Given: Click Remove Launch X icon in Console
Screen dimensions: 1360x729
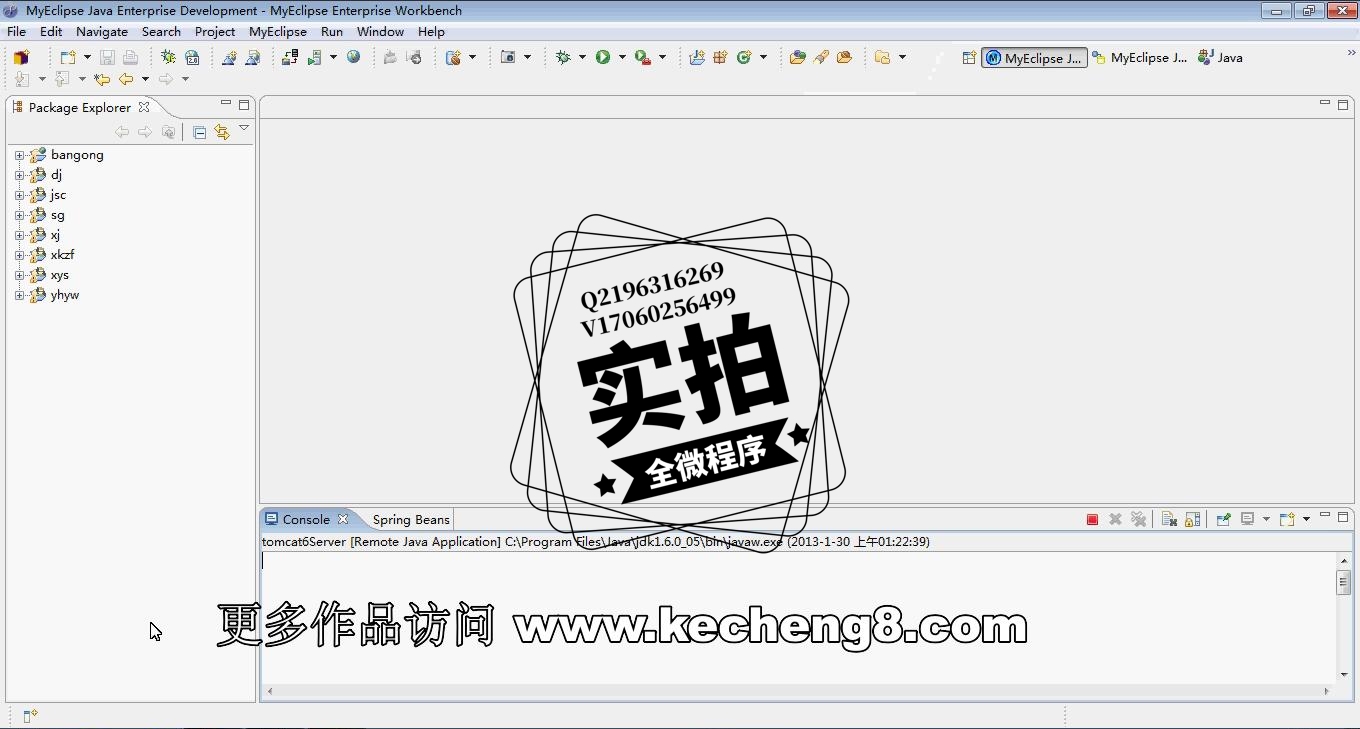Looking at the screenshot, I should [1115, 519].
